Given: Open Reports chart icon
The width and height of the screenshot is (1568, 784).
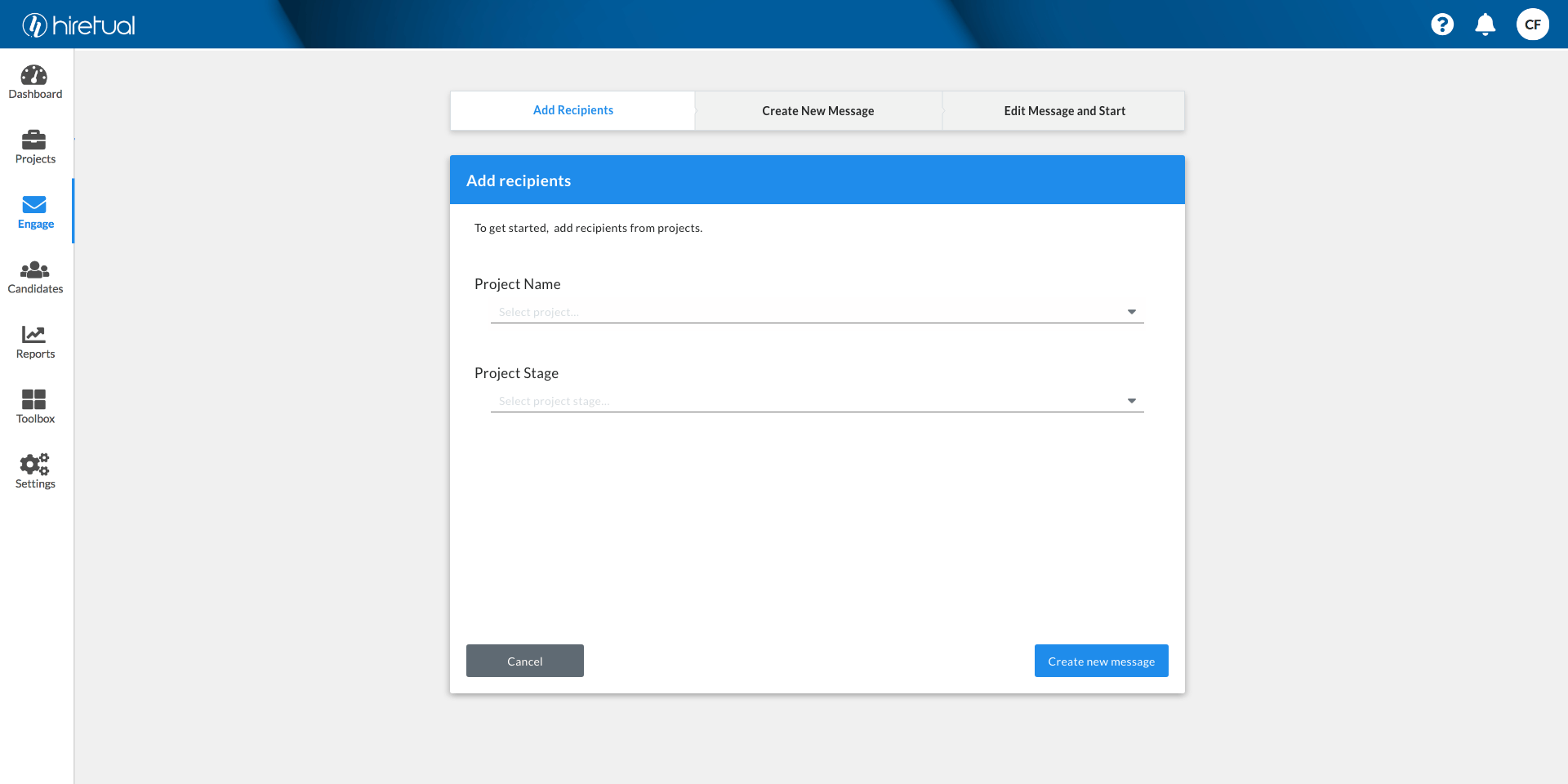Looking at the screenshot, I should coord(33,334).
